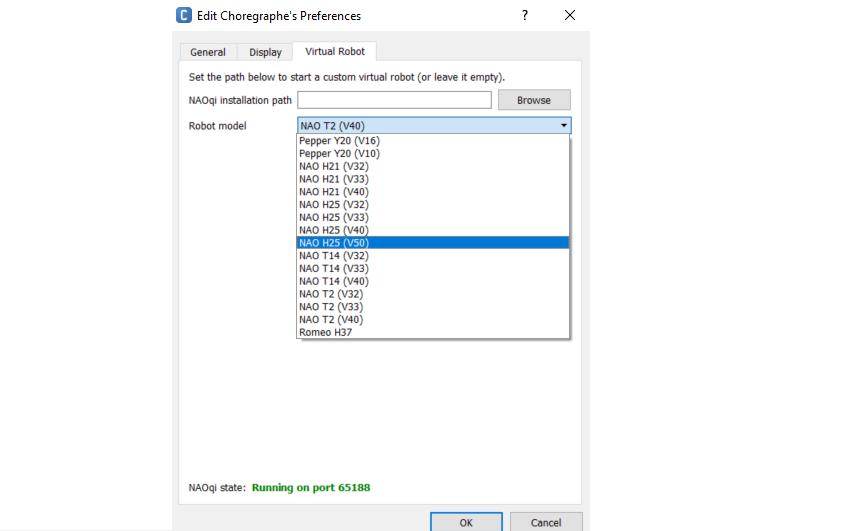This screenshot has height=531, width=841.
Task: Click the NAOqi installation path field
Action: click(x=394, y=100)
